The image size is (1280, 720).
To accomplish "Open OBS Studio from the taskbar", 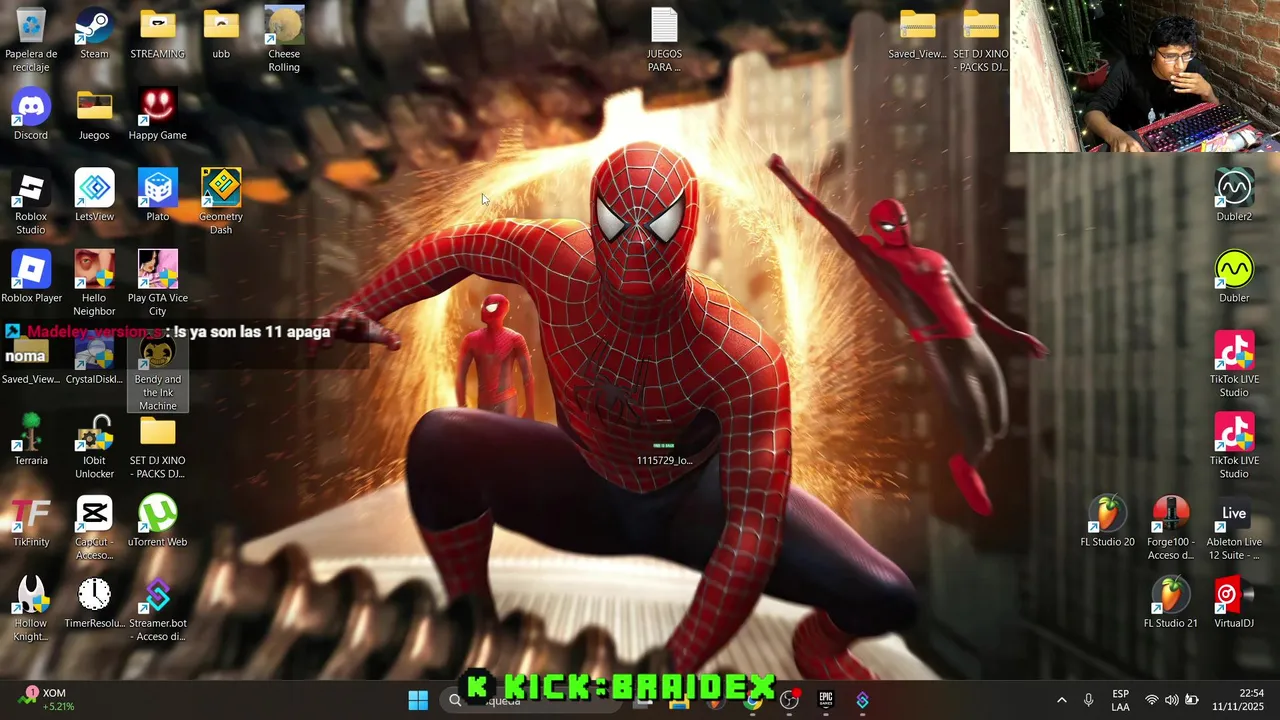I will coord(789,700).
